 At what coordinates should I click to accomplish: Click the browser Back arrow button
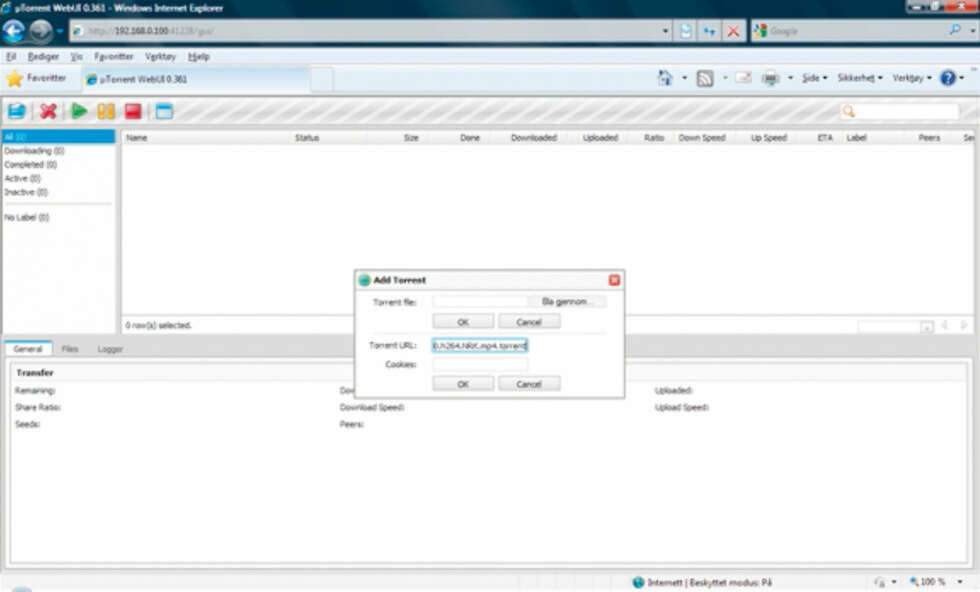pyautogui.click(x=14, y=31)
